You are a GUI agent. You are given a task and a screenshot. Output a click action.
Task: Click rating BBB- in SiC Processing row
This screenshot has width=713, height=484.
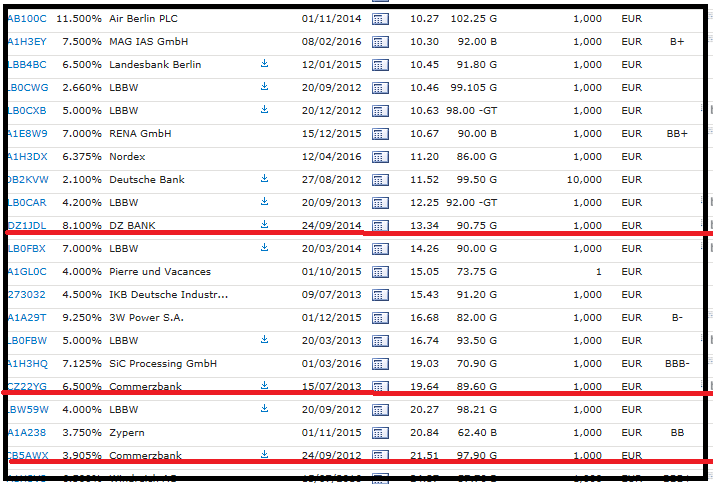(x=677, y=364)
